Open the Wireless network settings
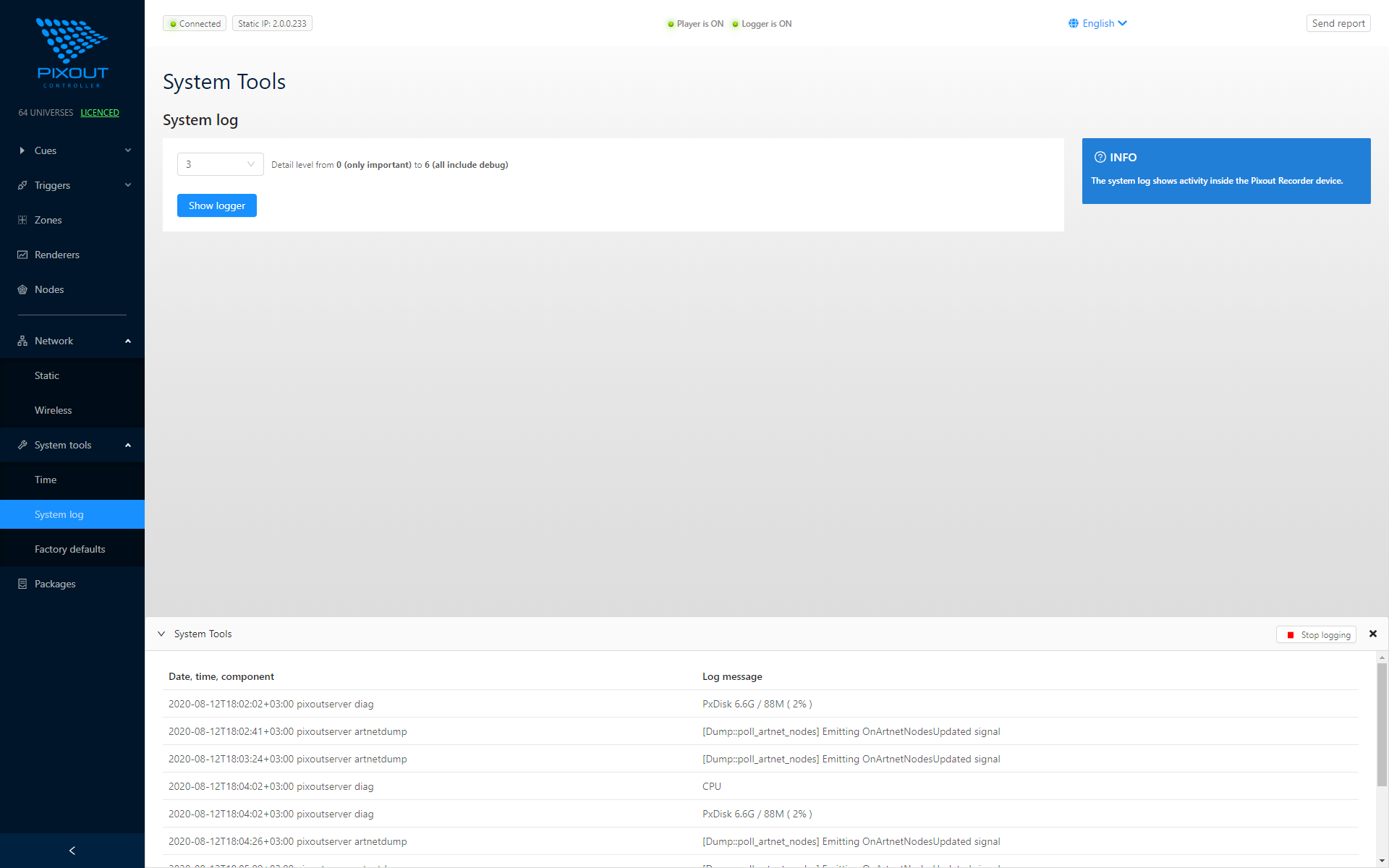The height and width of the screenshot is (868, 1389). [53, 410]
